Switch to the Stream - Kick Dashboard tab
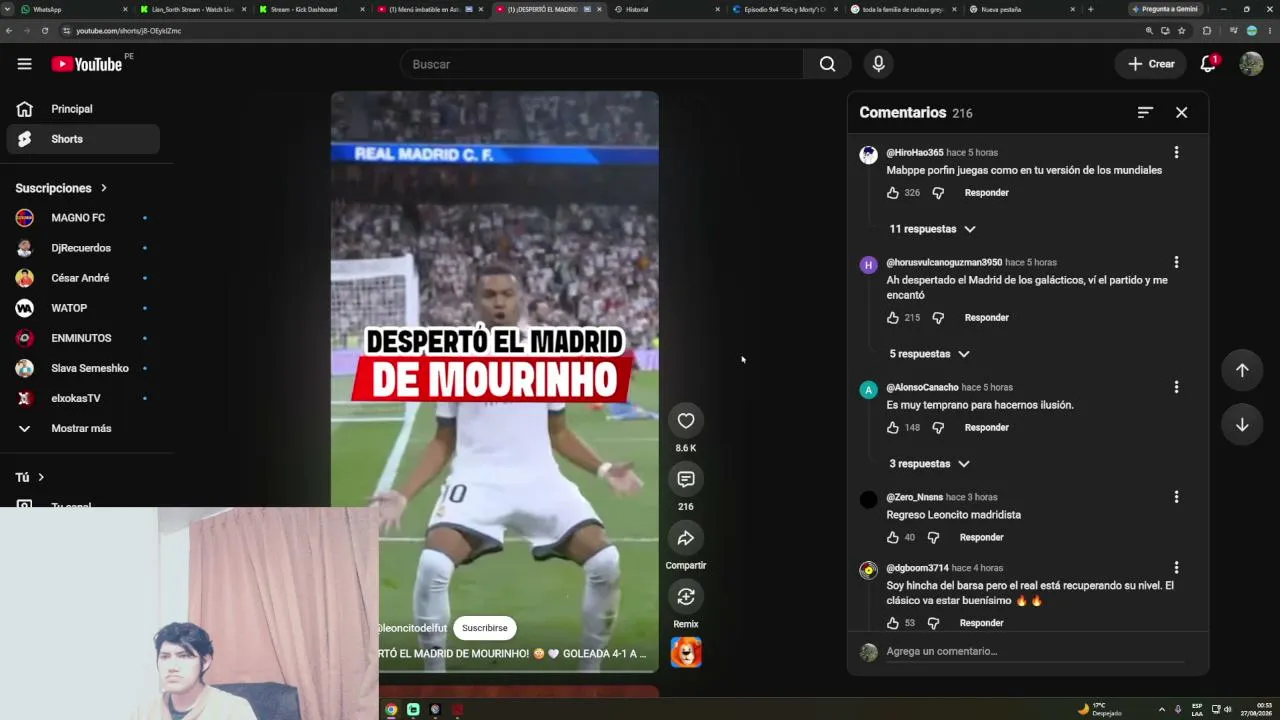1280x720 pixels. (x=311, y=9)
